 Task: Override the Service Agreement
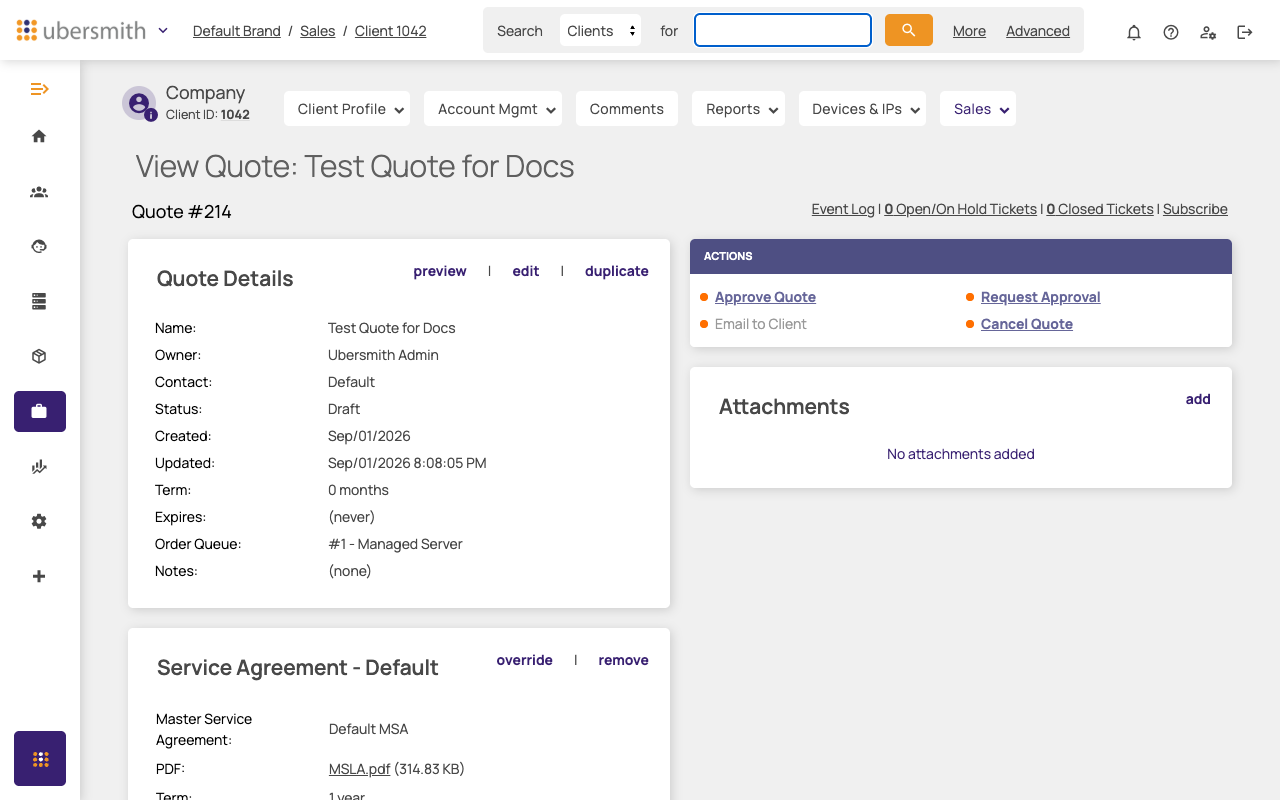tap(525, 660)
